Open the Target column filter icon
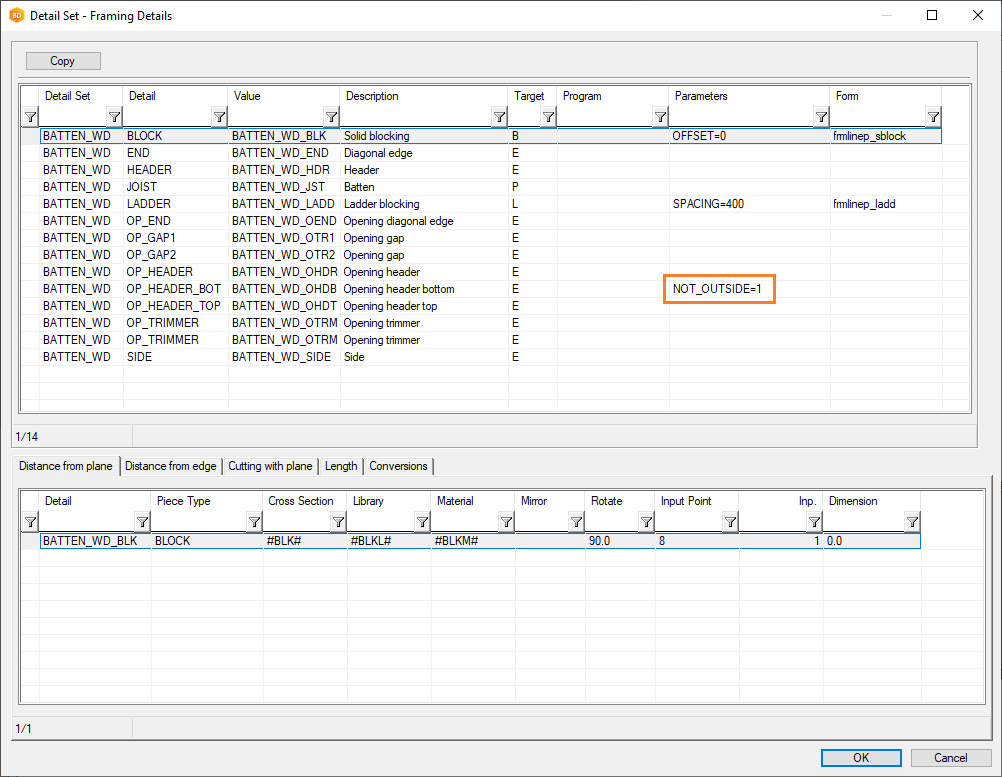1002x777 pixels. (x=548, y=117)
